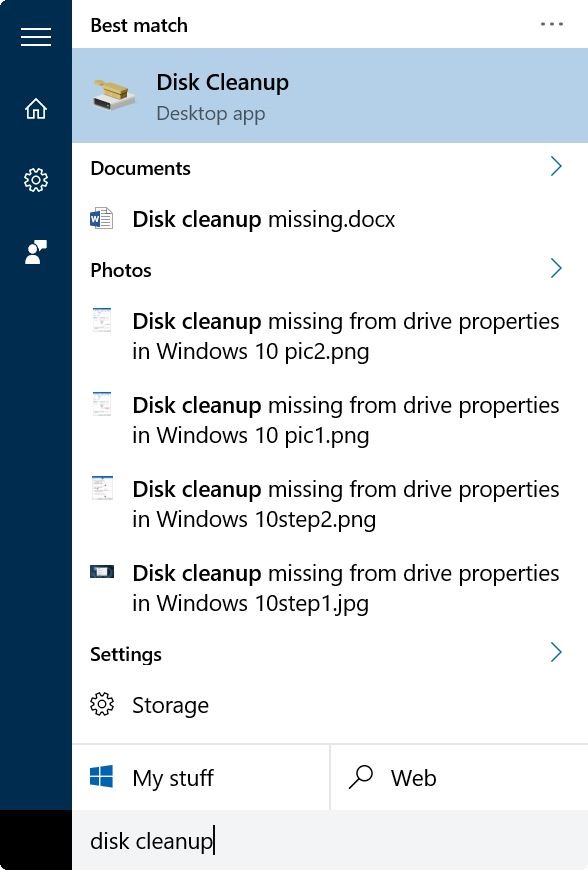The width and height of the screenshot is (588, 870).
Task: Open the Storage settings gear icon
Action: tap(101, 705)
